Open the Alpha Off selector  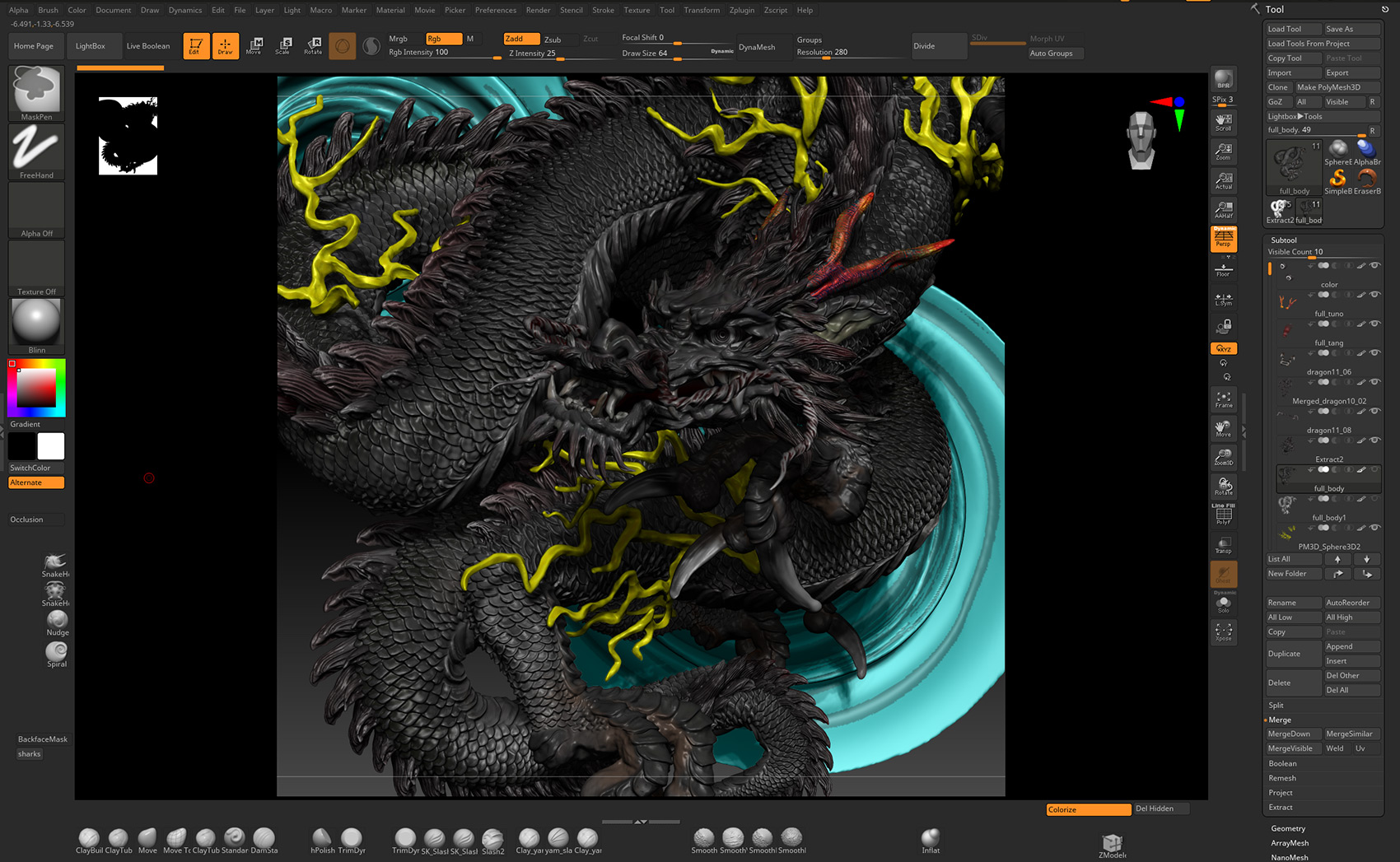coord(36,210)
